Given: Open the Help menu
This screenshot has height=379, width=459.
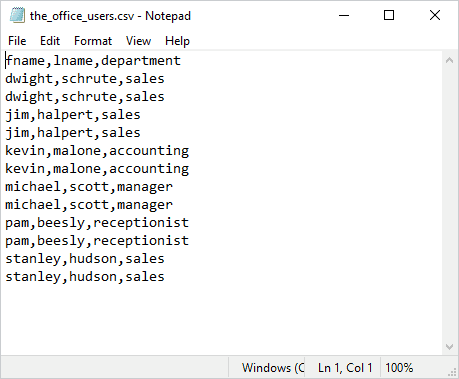Looking at the screenshot, I should 177,41.
